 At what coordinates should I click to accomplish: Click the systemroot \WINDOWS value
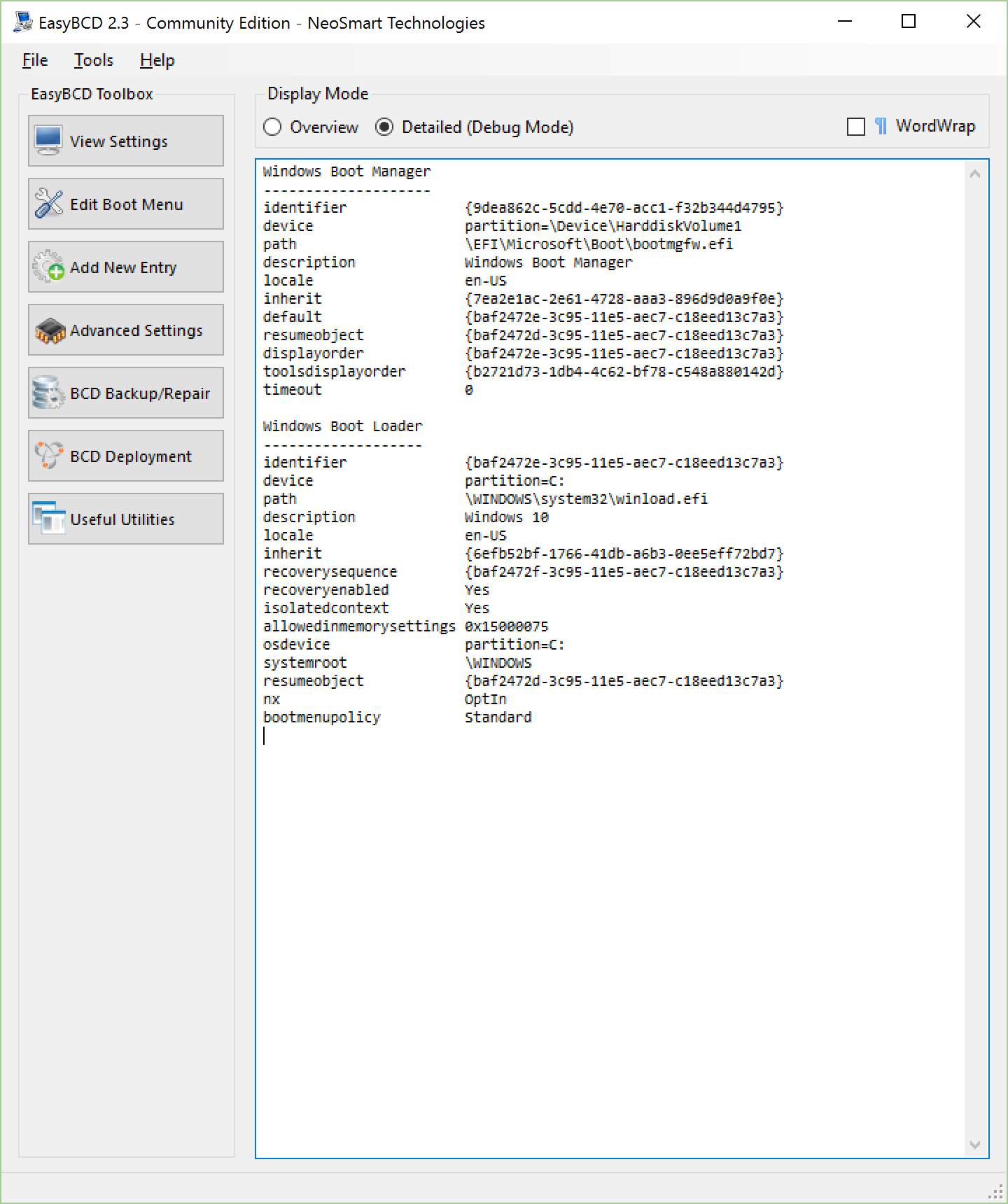pyautogui.click(x=498, y=663)
